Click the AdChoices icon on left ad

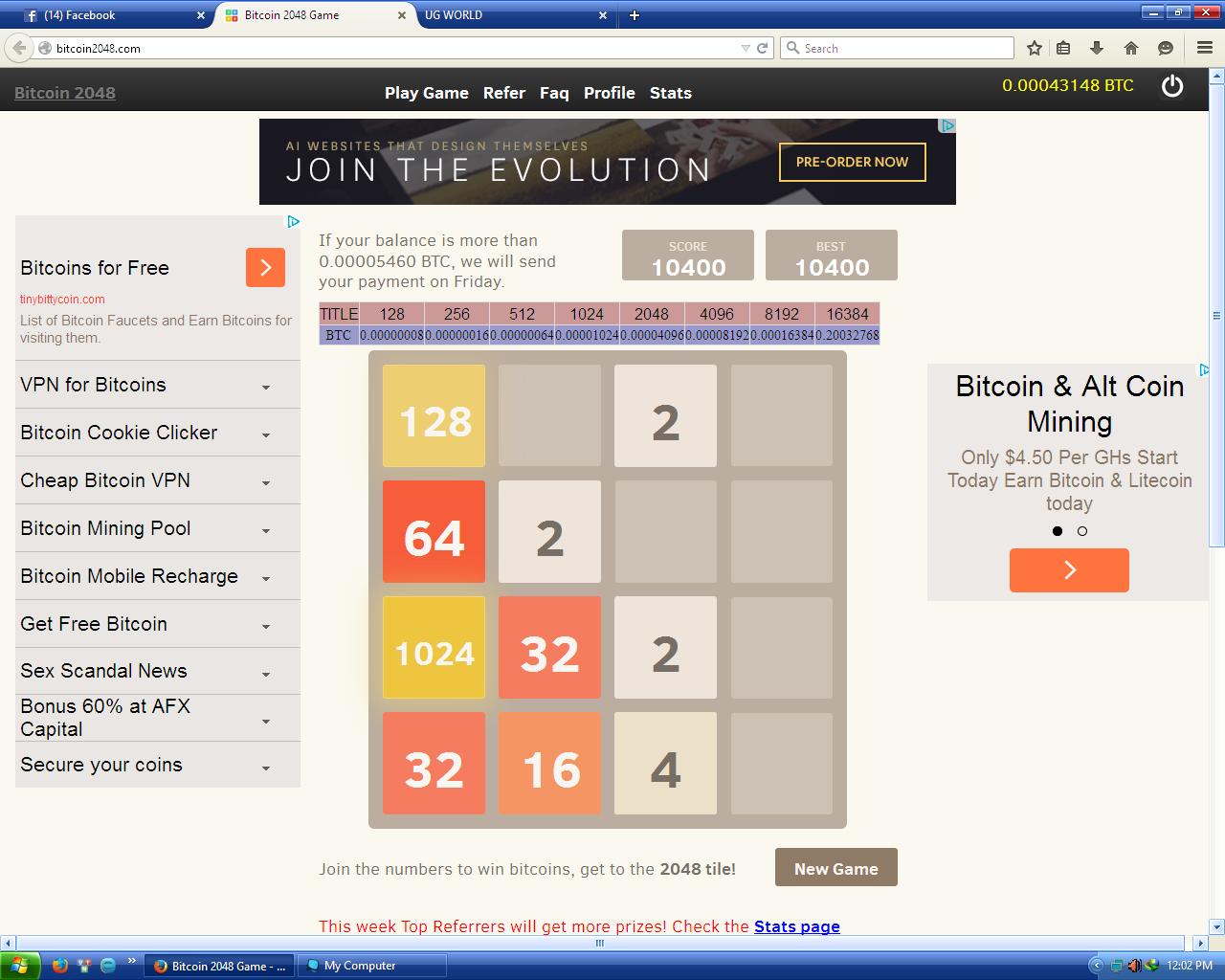pos(294,221)
